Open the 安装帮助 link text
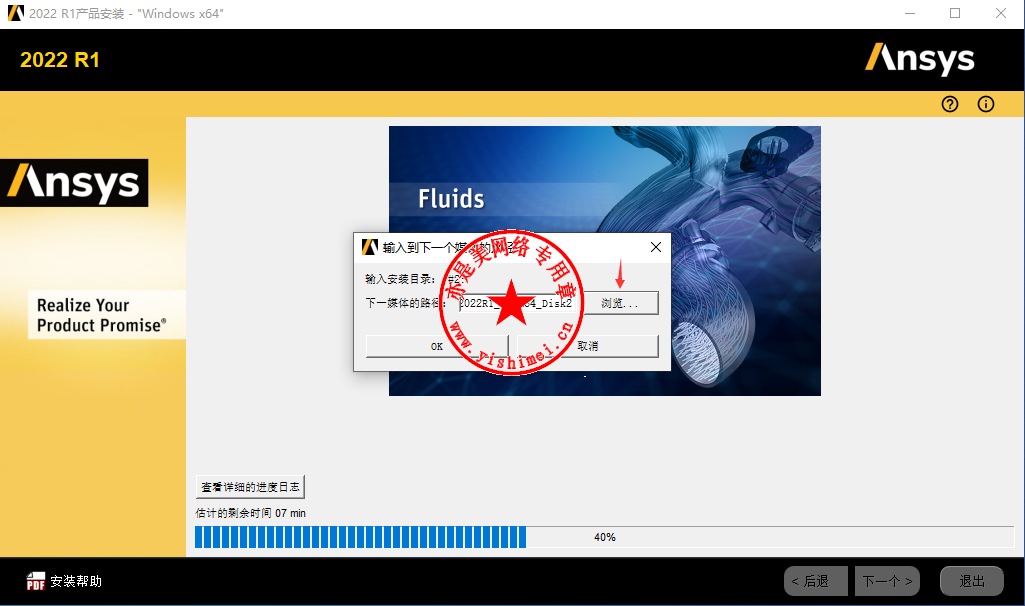 [x=76, y=581]
